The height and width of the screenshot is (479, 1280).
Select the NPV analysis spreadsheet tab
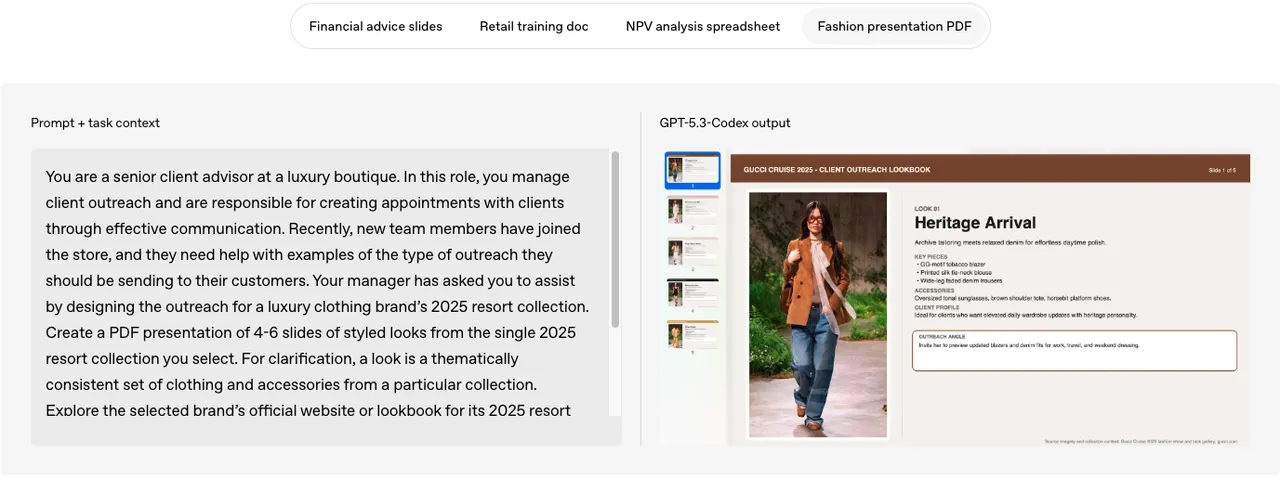702,26
